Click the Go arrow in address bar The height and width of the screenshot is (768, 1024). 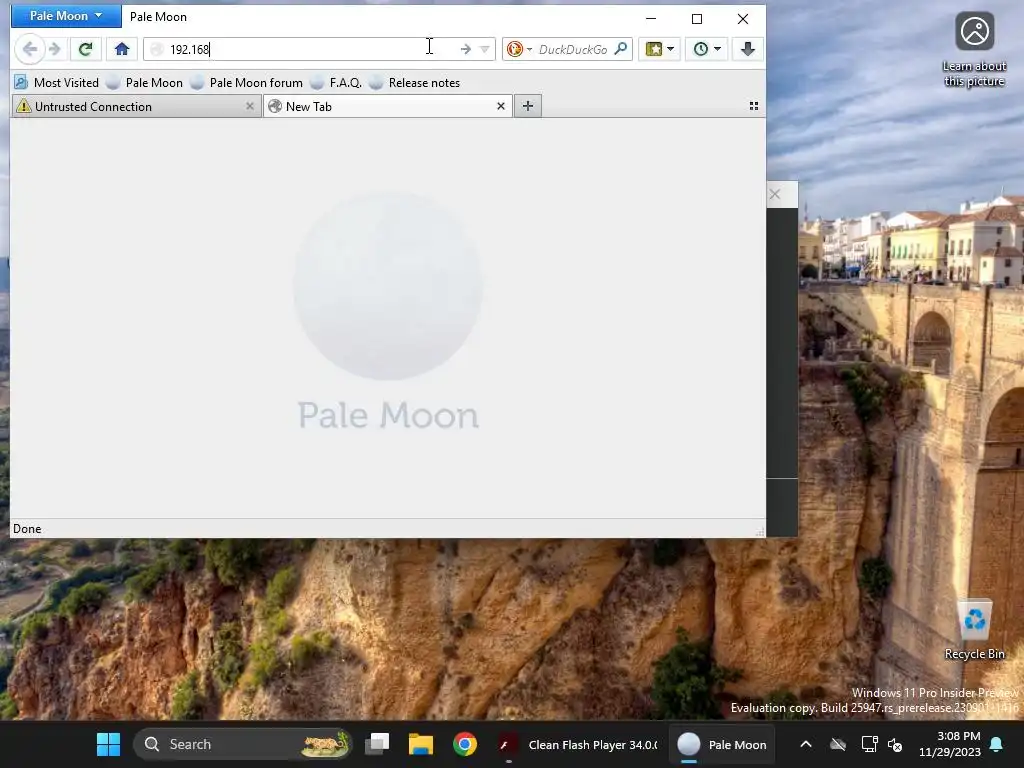466,49
